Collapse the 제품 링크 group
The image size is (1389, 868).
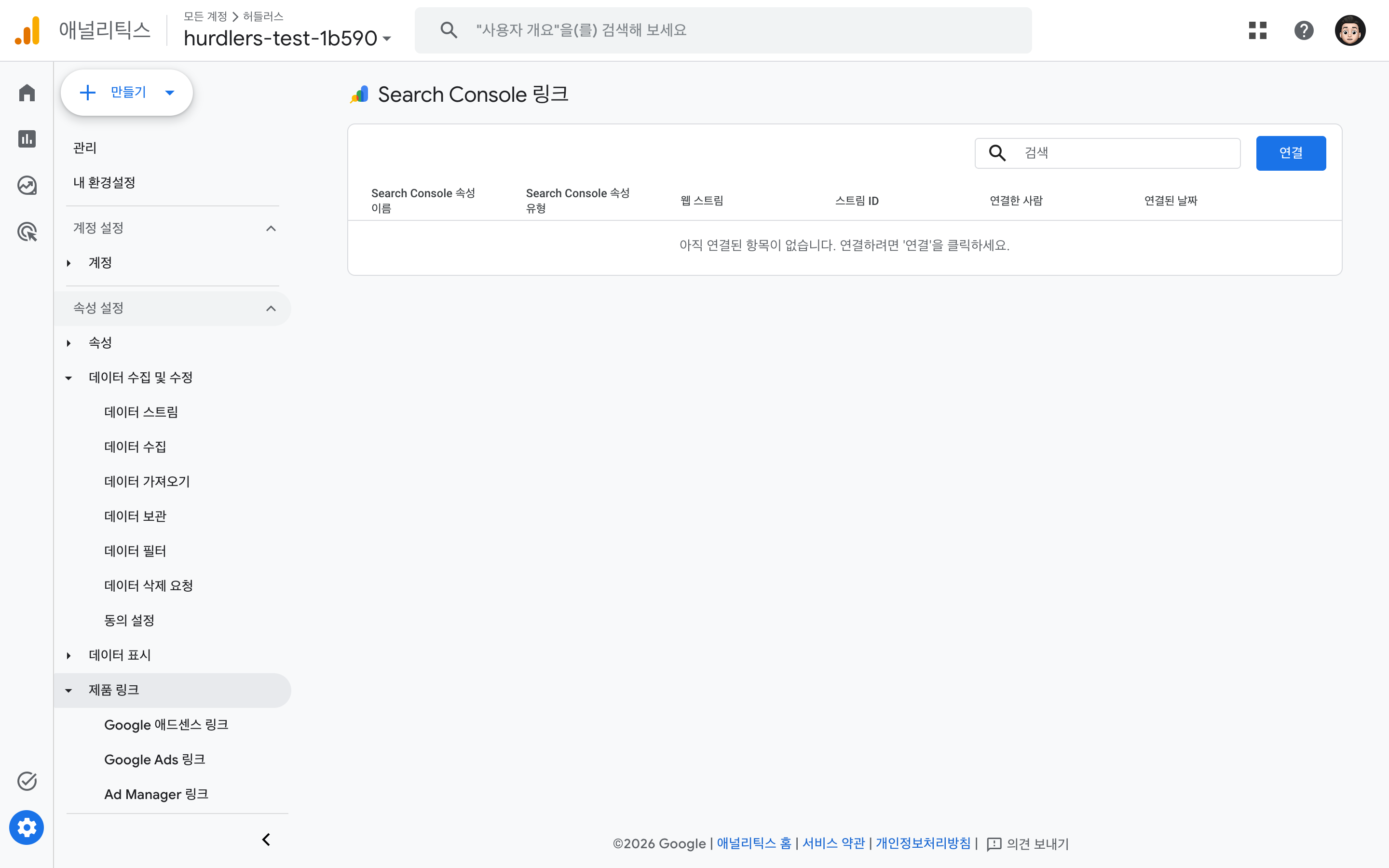click(68, 690)
